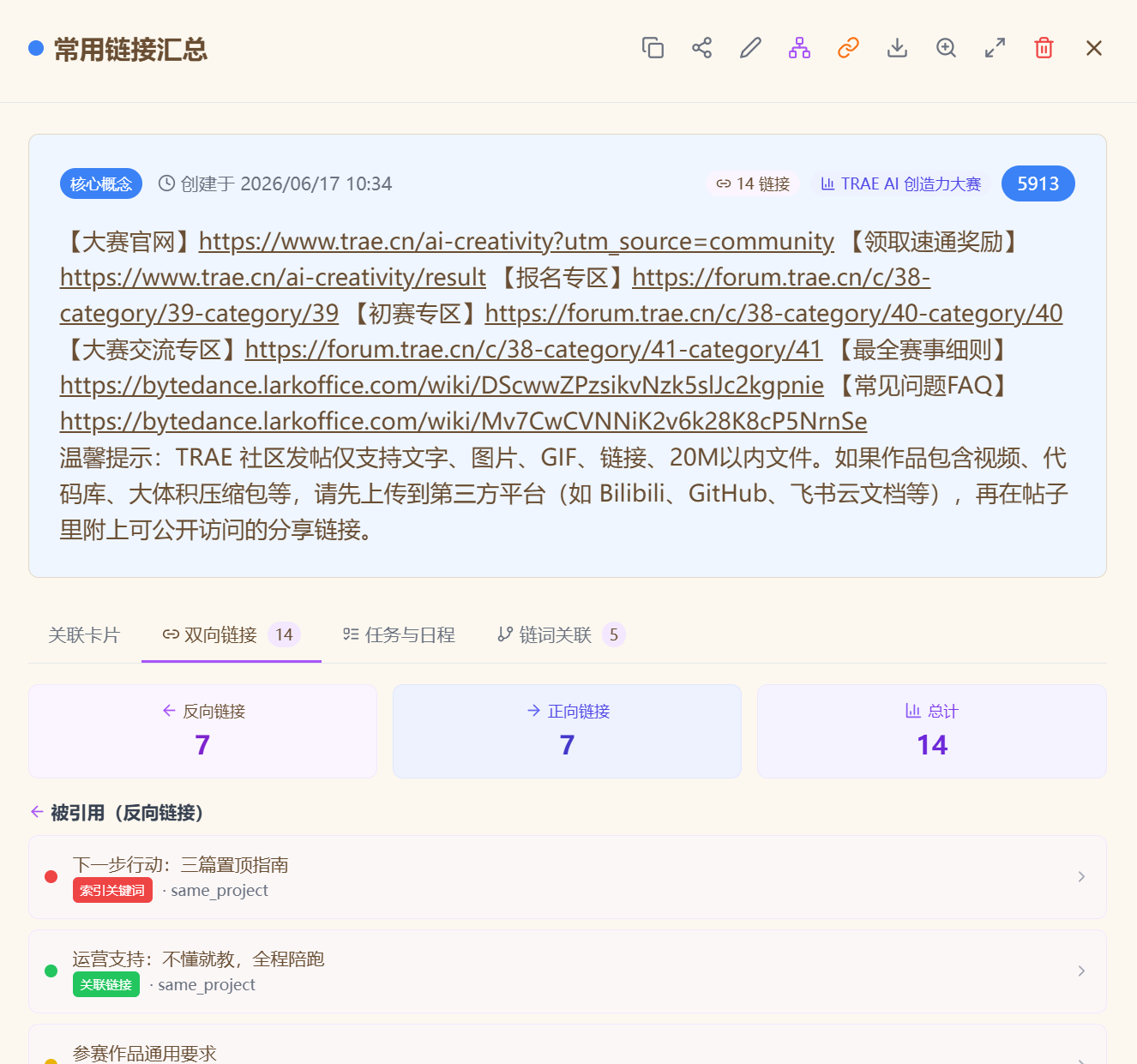Click the 创建于 2026/06/17 10:34 timestamp
This screenshot has width=1137, height=1064.
coord(275,183)
